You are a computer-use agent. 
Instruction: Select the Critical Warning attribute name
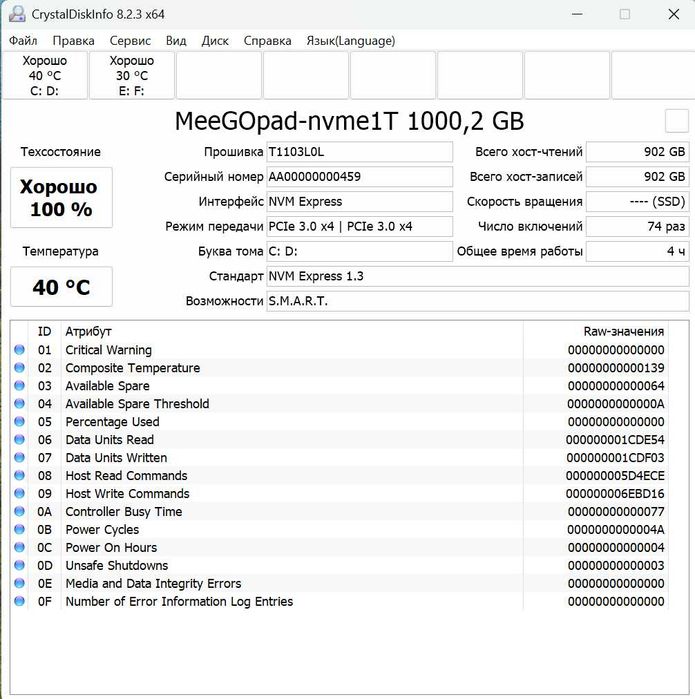[108, 350]
